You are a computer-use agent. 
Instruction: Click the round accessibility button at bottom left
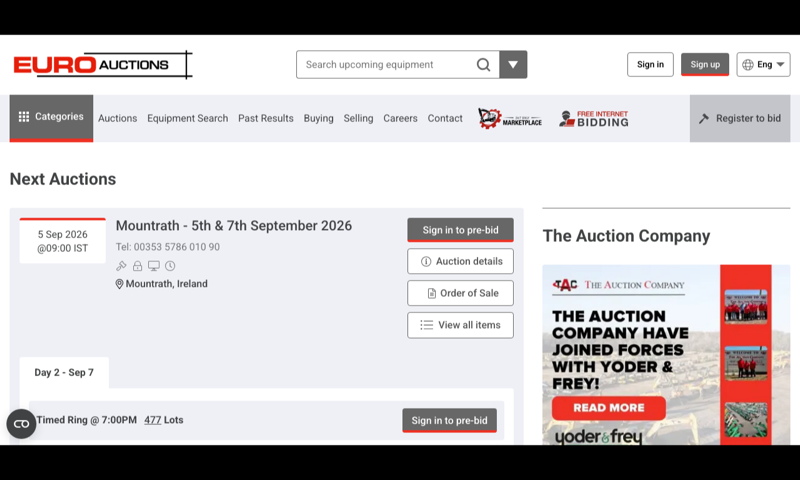click(x=21, y=423)
